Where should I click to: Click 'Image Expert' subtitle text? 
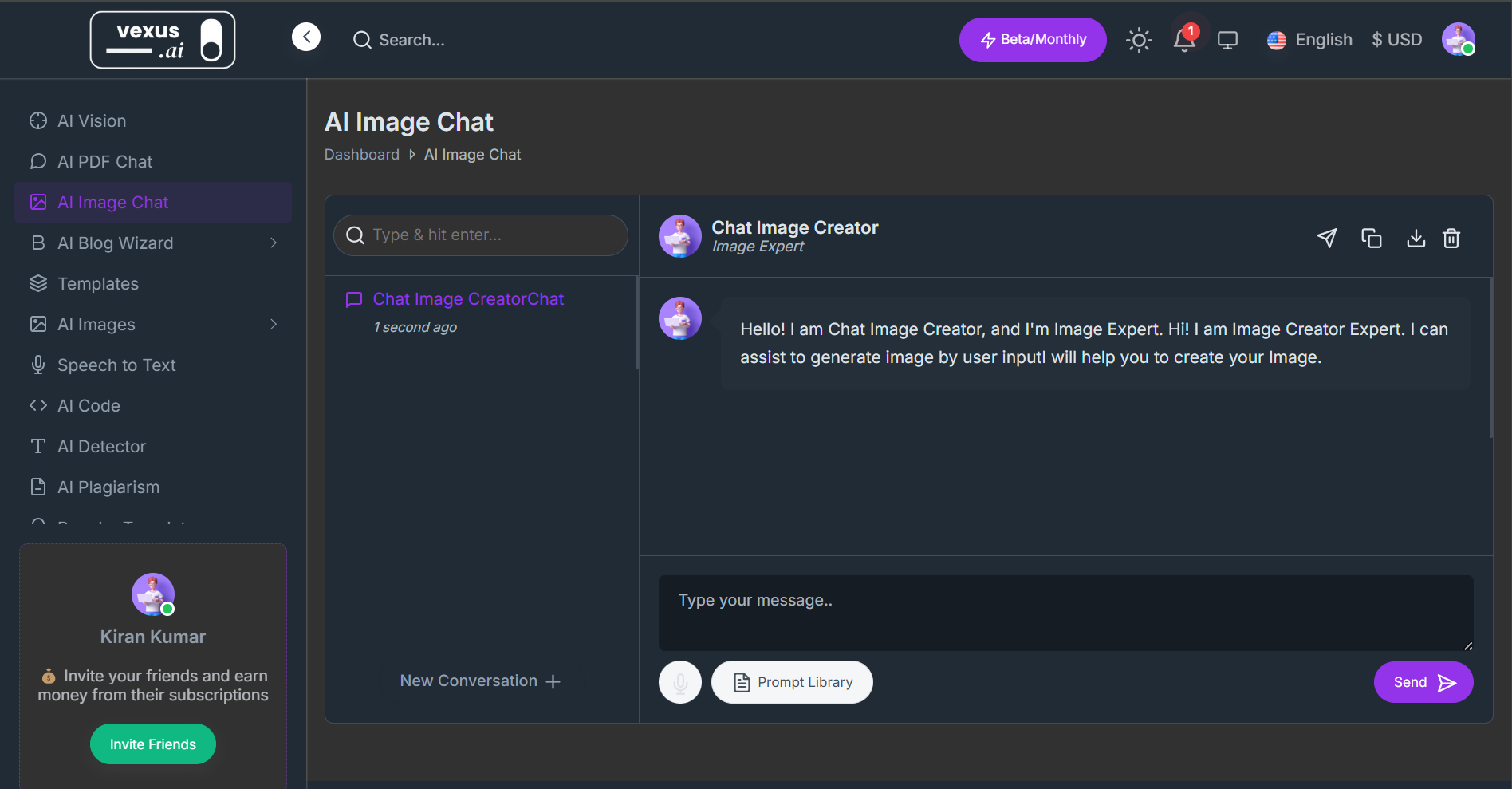click(758, 247)
